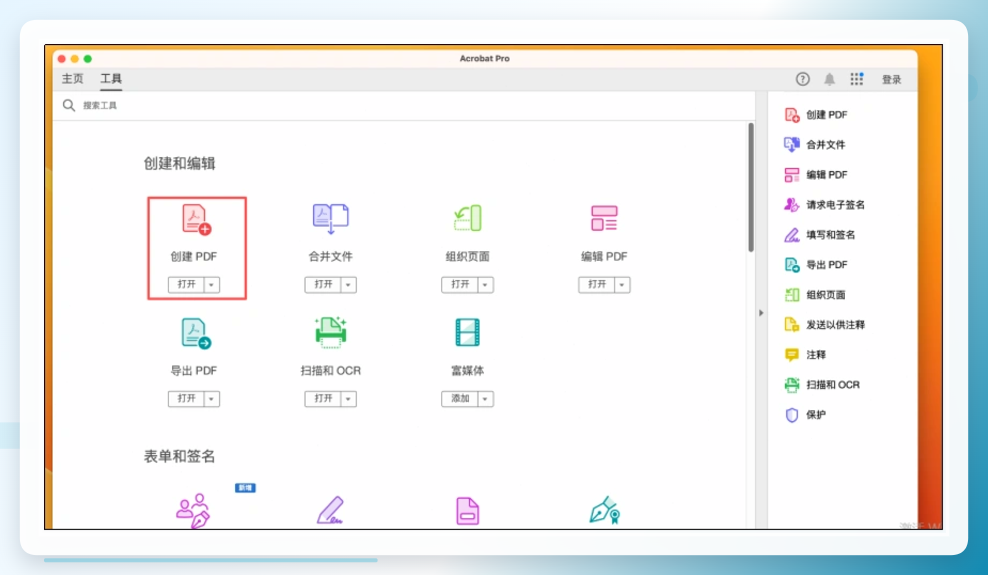Image resolution: width=988 pixels, height=575 pixels.
Task: Click 打开 button under 导出 PDF
Action: [186, 399]
